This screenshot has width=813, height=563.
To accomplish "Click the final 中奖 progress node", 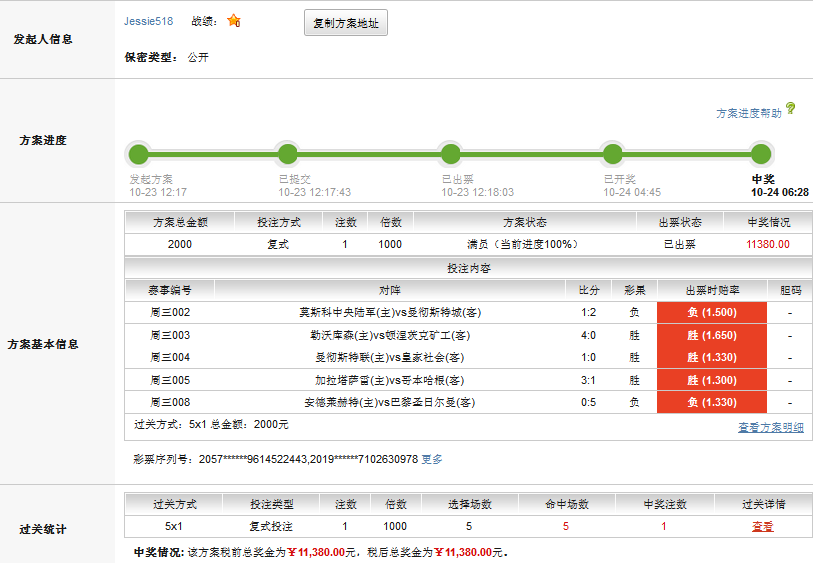I will click(x=761, y=154).
